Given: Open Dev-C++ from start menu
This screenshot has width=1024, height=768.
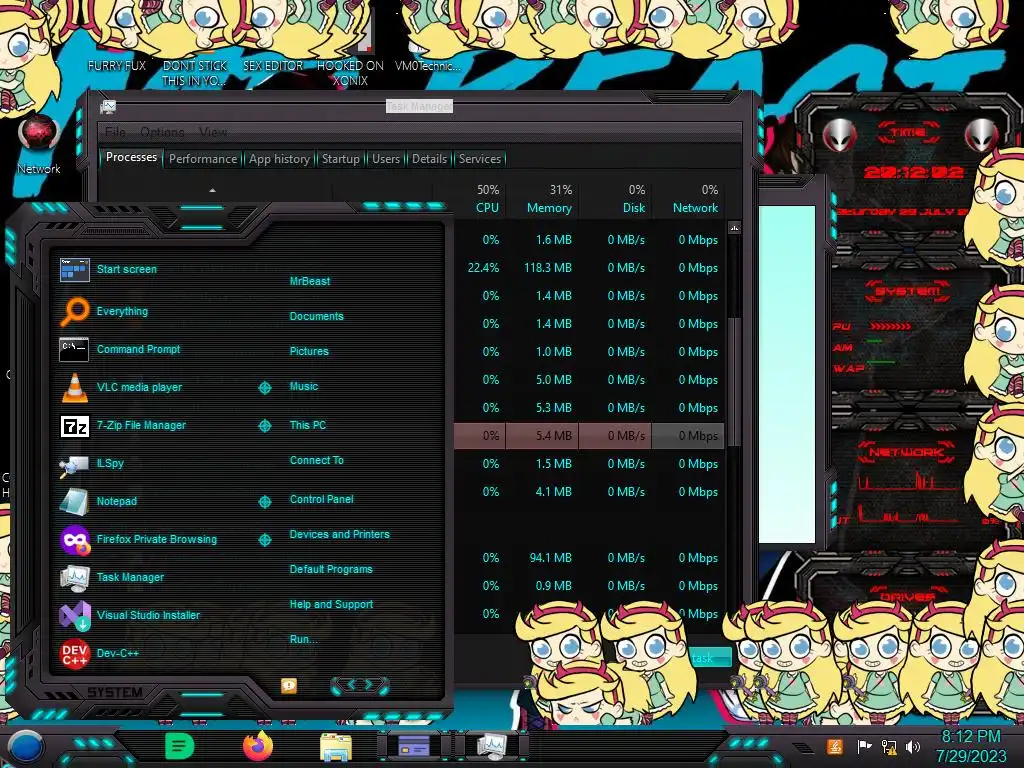Looking at the screenshot, I should (74, 654).
